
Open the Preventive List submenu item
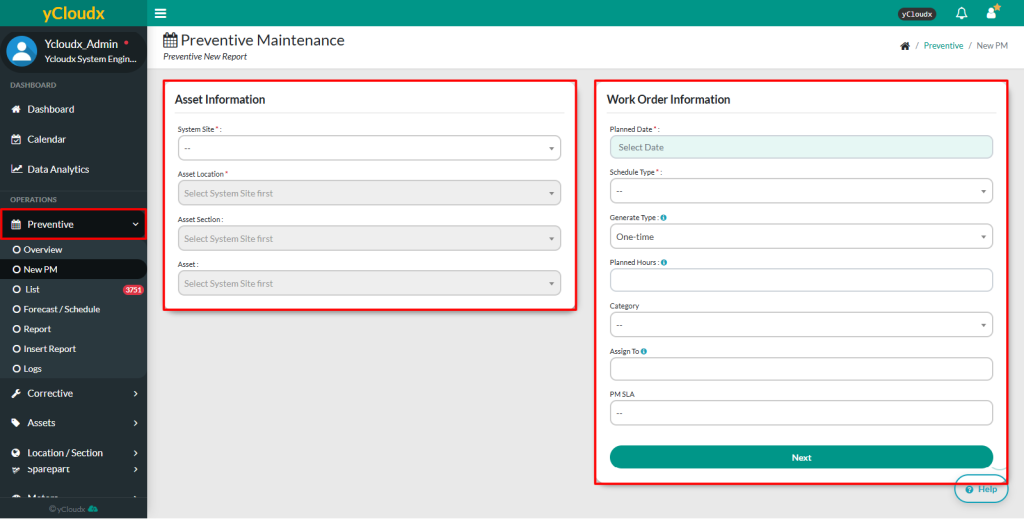[x=73, y=289]
